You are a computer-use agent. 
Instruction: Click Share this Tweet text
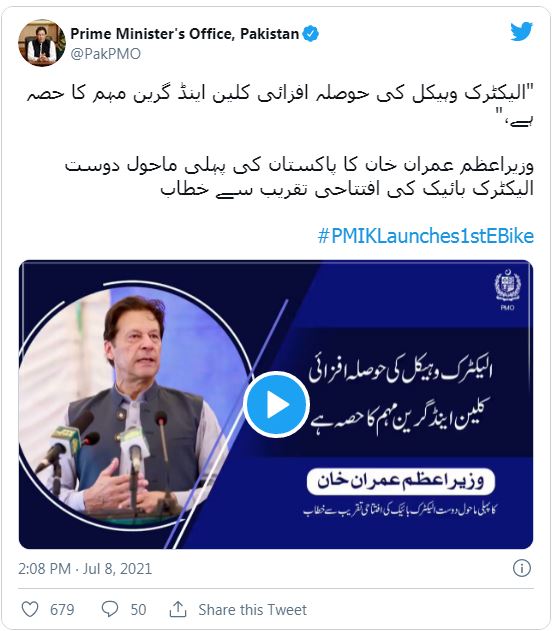[252, 610]
